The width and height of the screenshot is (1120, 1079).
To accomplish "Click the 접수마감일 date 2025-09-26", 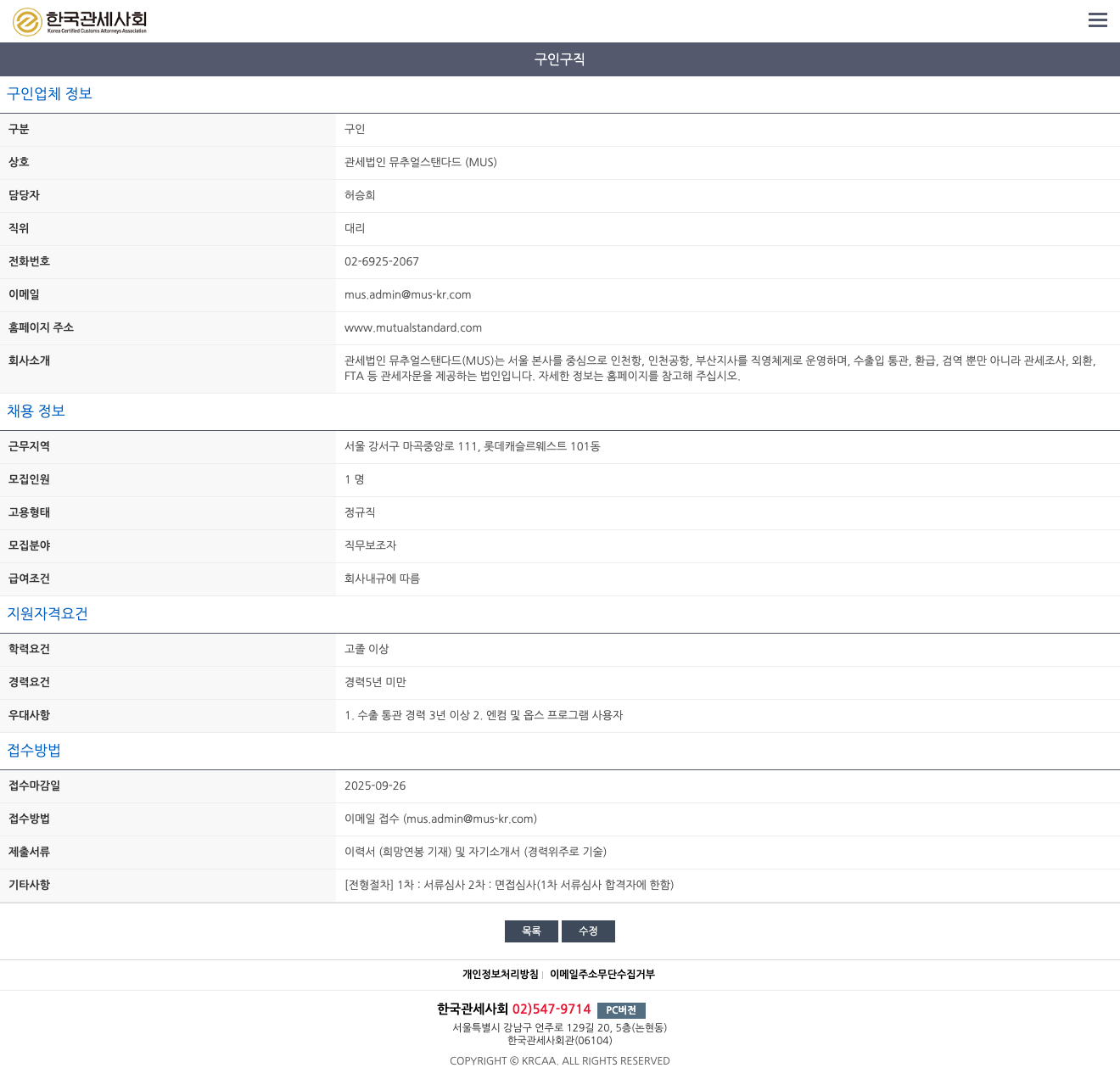I will point(375,786).
